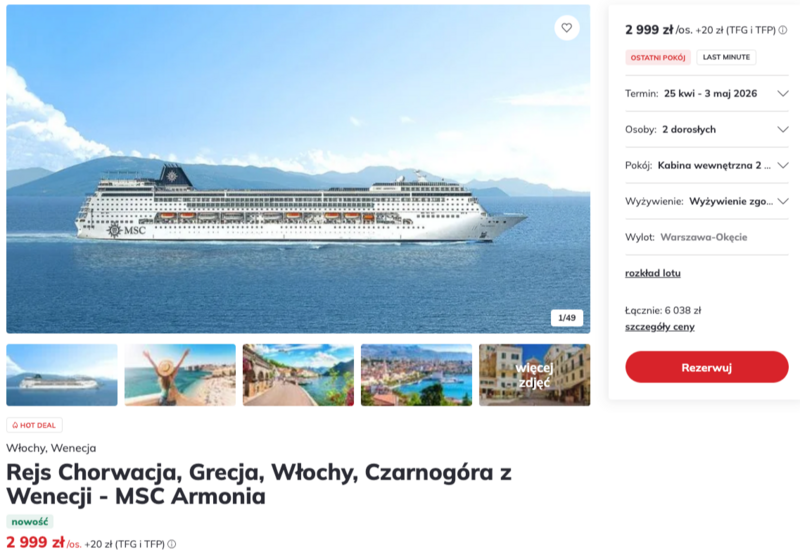Show szczegóły ceny price details
800x550 pixels.
(659, 327)
